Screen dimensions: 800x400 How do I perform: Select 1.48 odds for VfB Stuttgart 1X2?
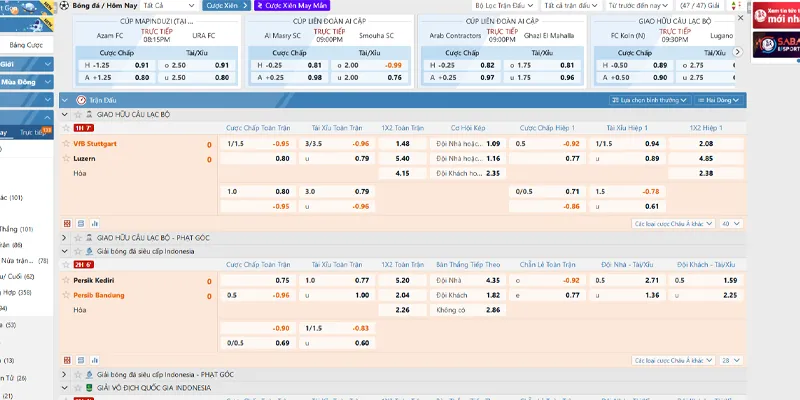point(403,143)
